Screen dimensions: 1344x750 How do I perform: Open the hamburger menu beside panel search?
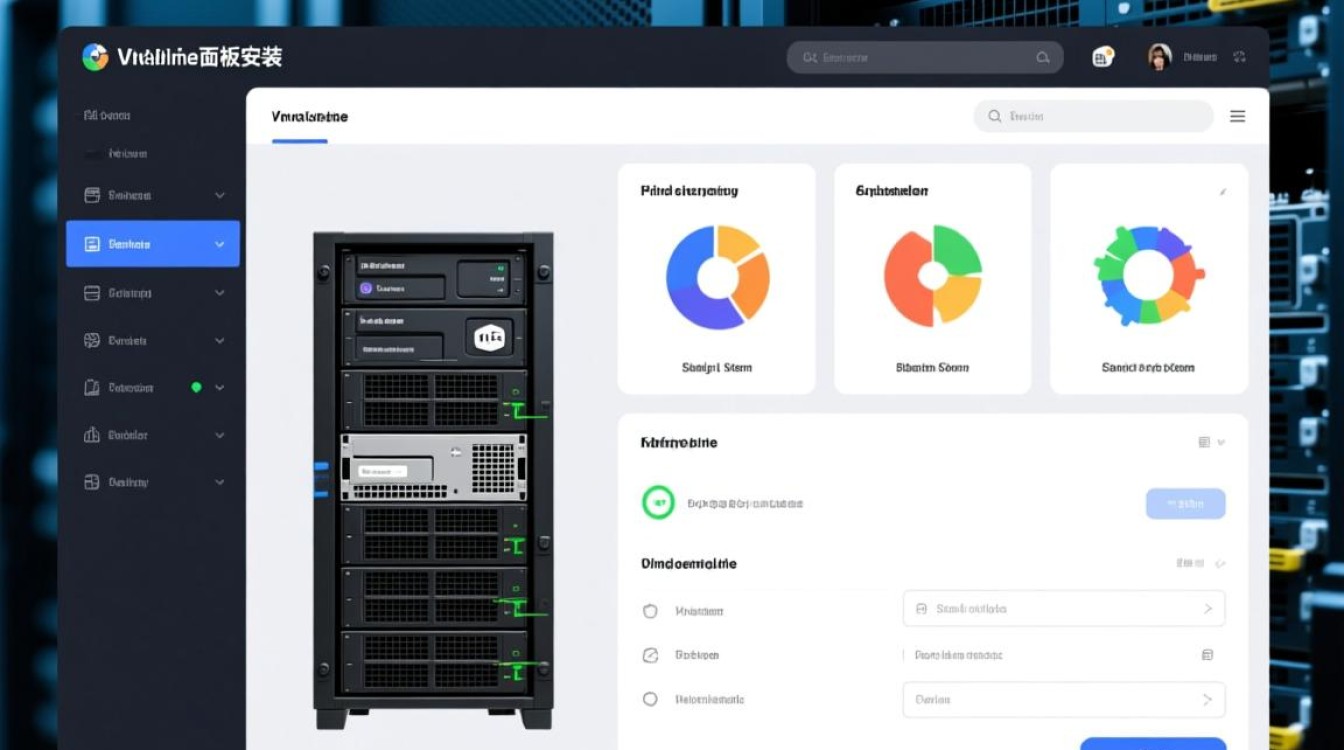1237,116
